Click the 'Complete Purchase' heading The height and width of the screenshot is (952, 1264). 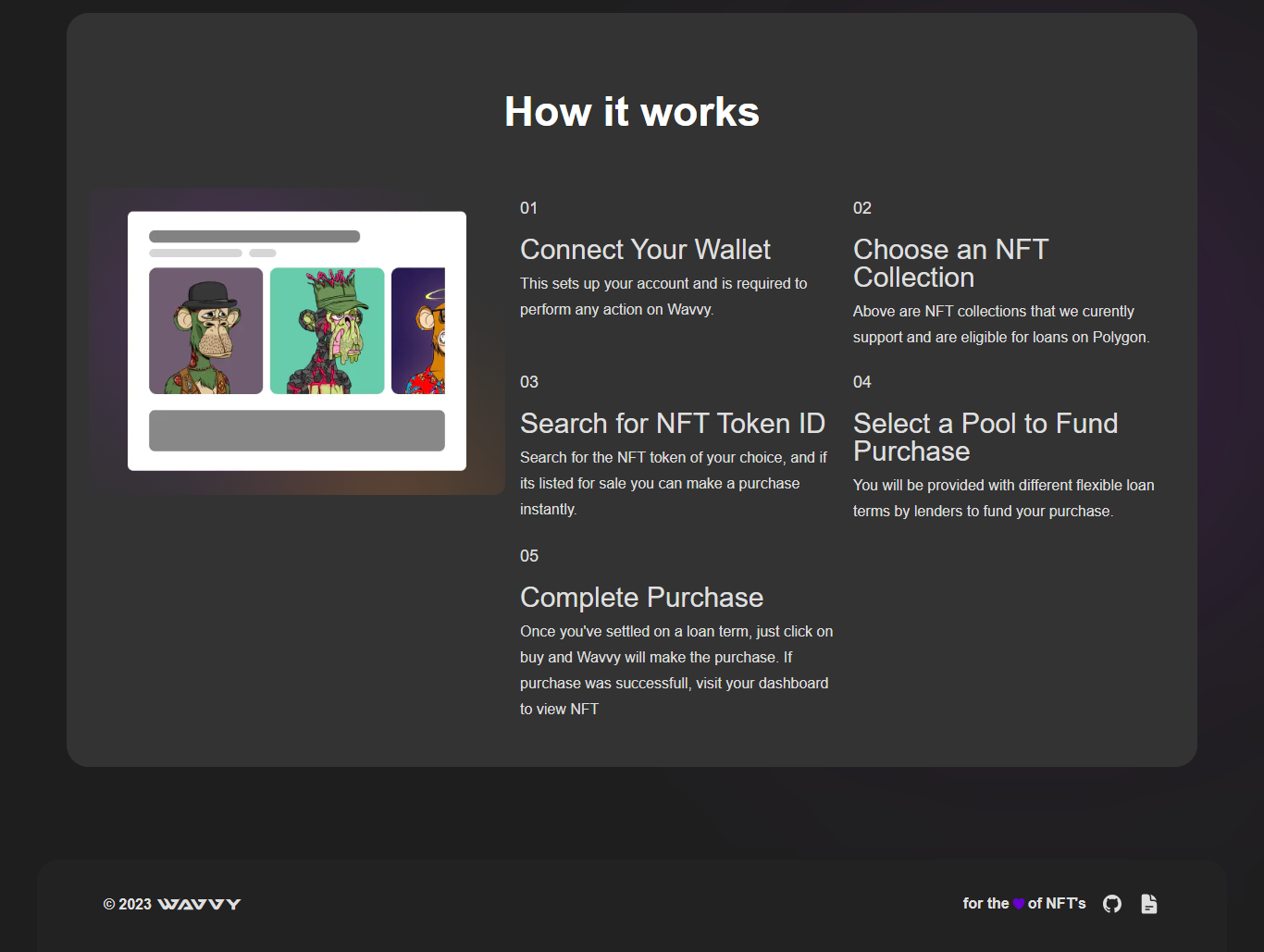(641, 598)
